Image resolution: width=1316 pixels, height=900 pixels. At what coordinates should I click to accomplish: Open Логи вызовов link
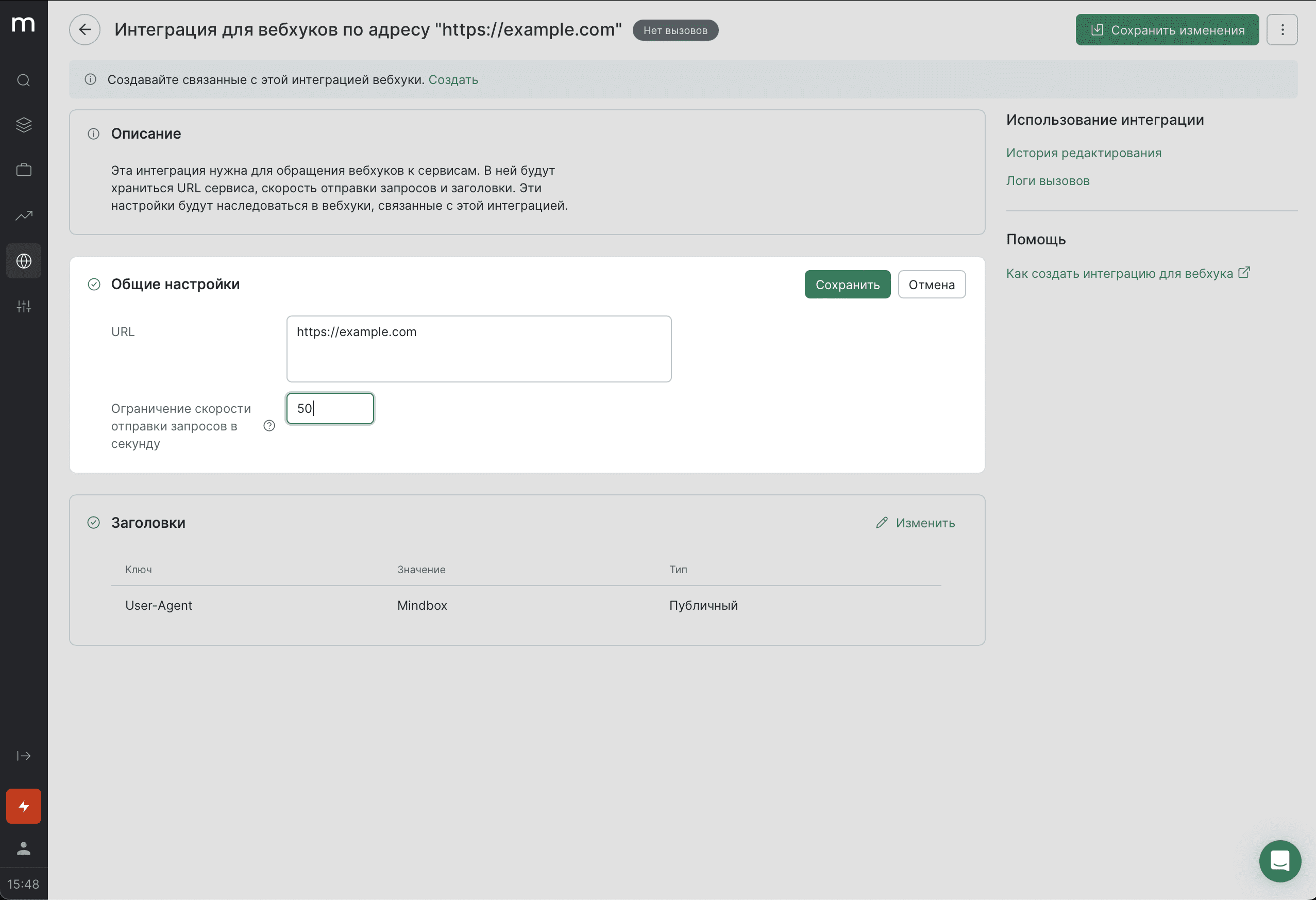pyautogui.click(x=1047, y=181)
